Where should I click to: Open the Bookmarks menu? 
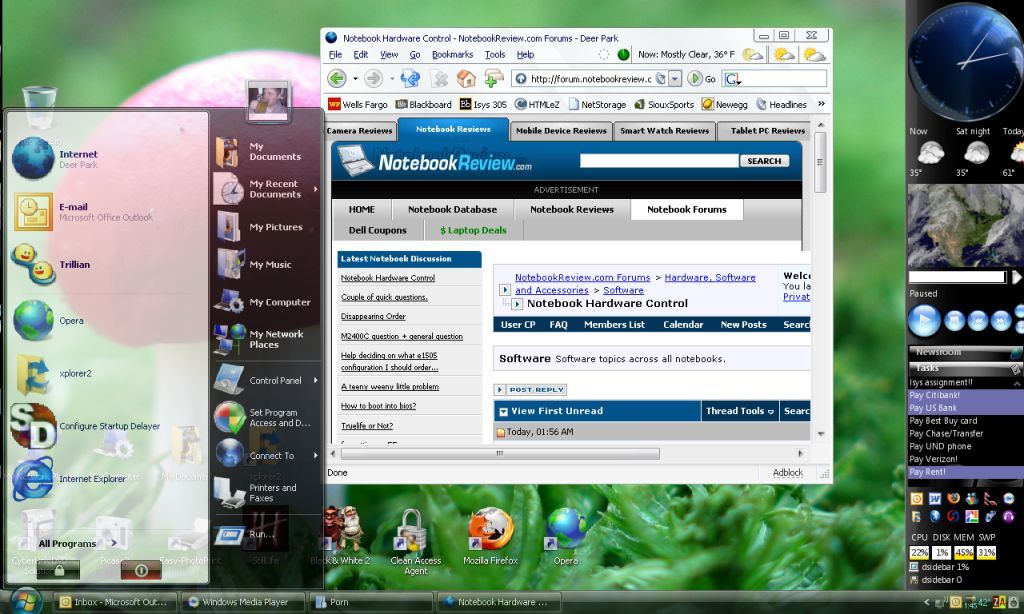(x=452, y=55)
